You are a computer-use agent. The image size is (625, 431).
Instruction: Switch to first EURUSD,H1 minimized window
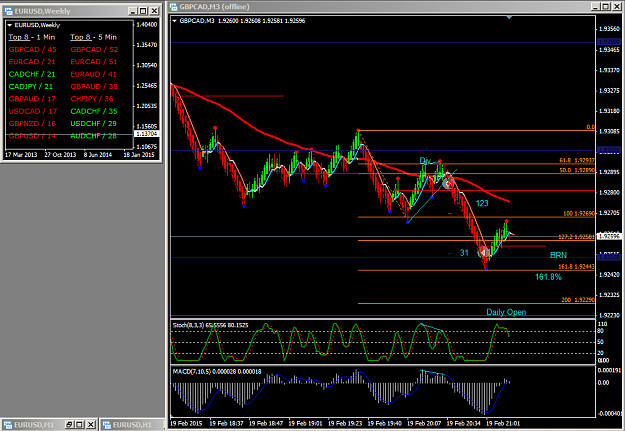tap(34, 425)
